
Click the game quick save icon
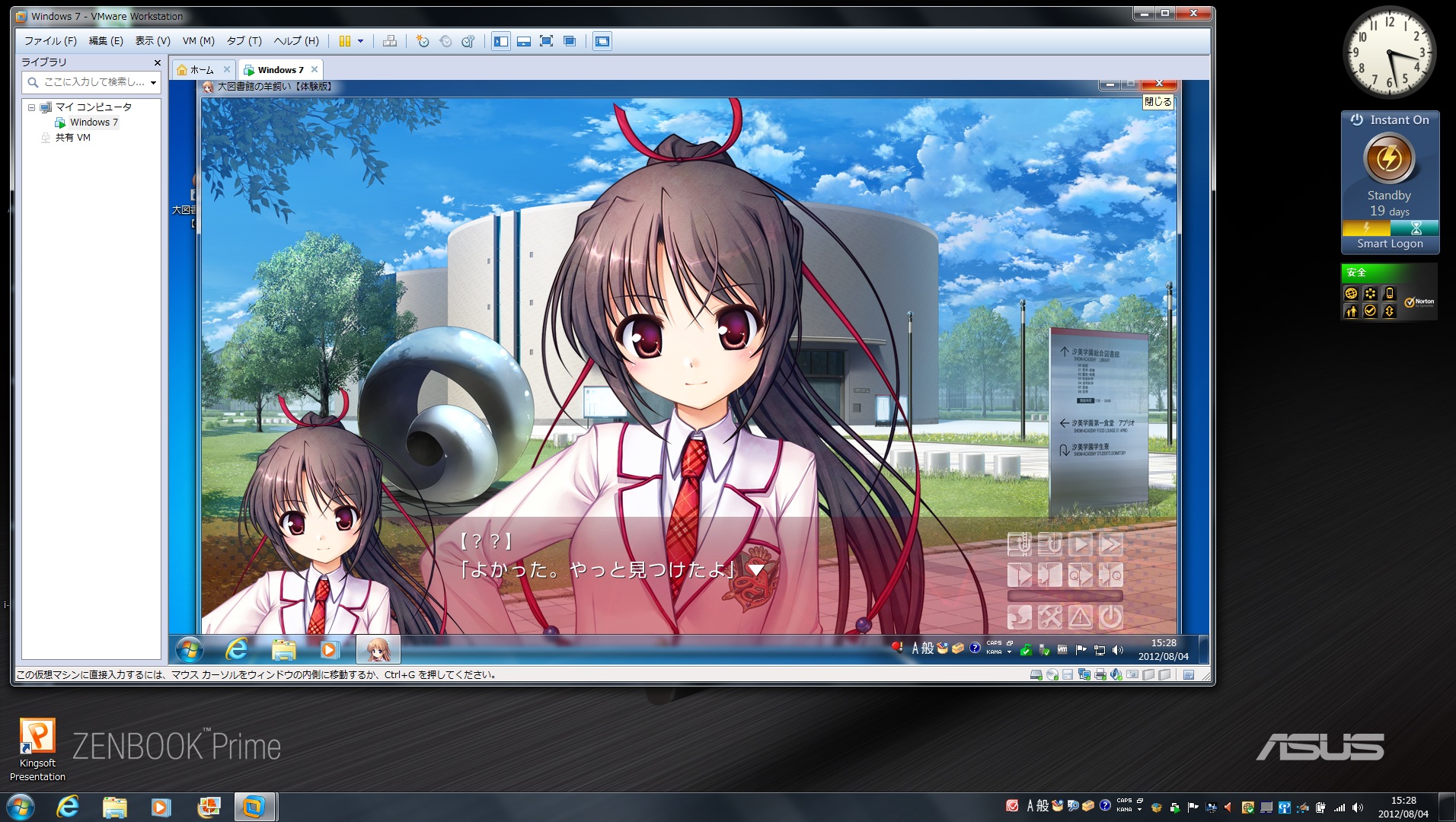coord(1081,575)
